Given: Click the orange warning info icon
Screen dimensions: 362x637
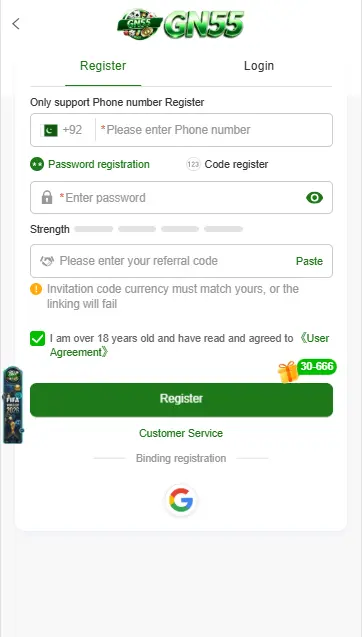Looking at the screenshot, I should pyautogui.click(x=36, y=289).
